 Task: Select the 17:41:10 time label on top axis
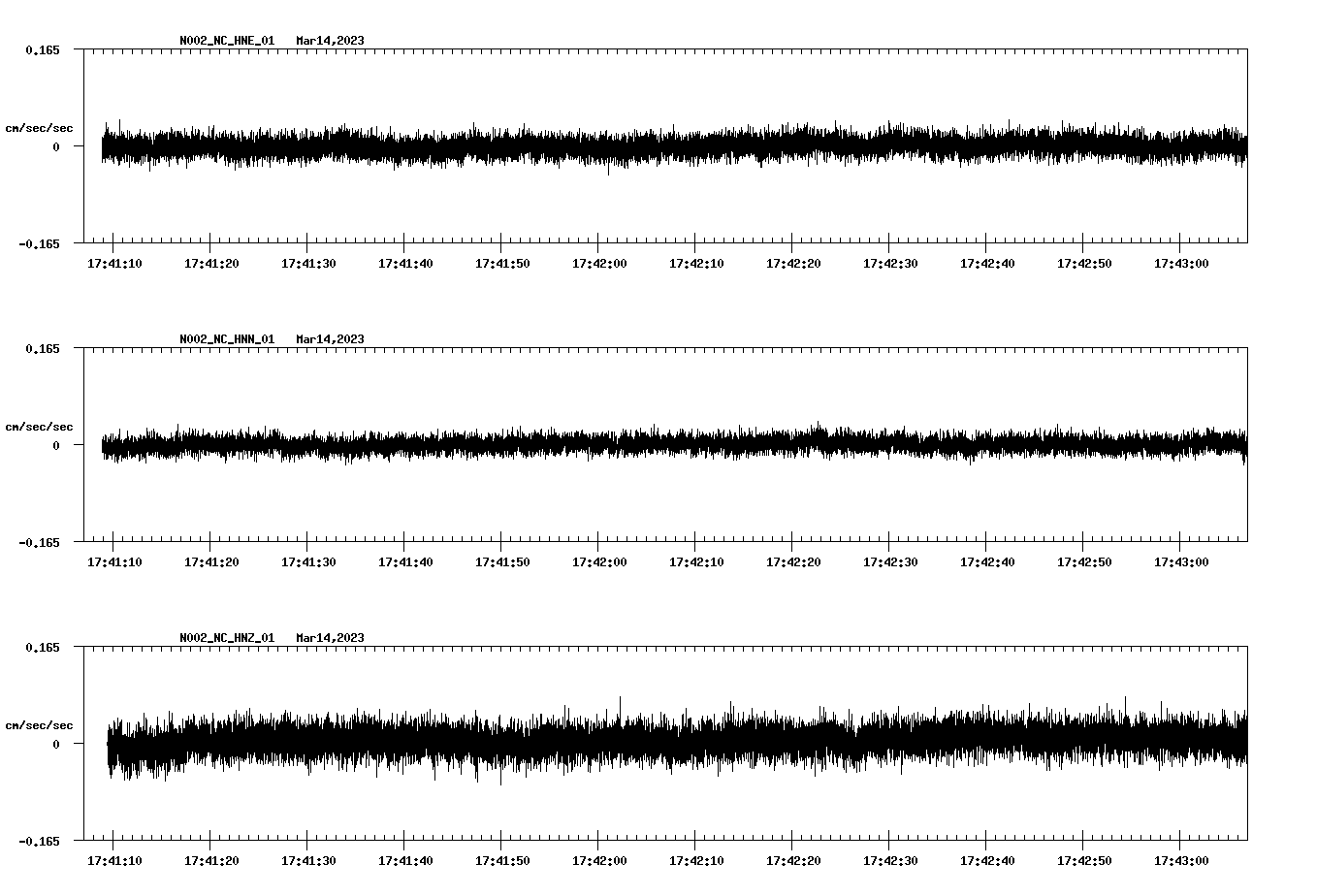point(115,262)
